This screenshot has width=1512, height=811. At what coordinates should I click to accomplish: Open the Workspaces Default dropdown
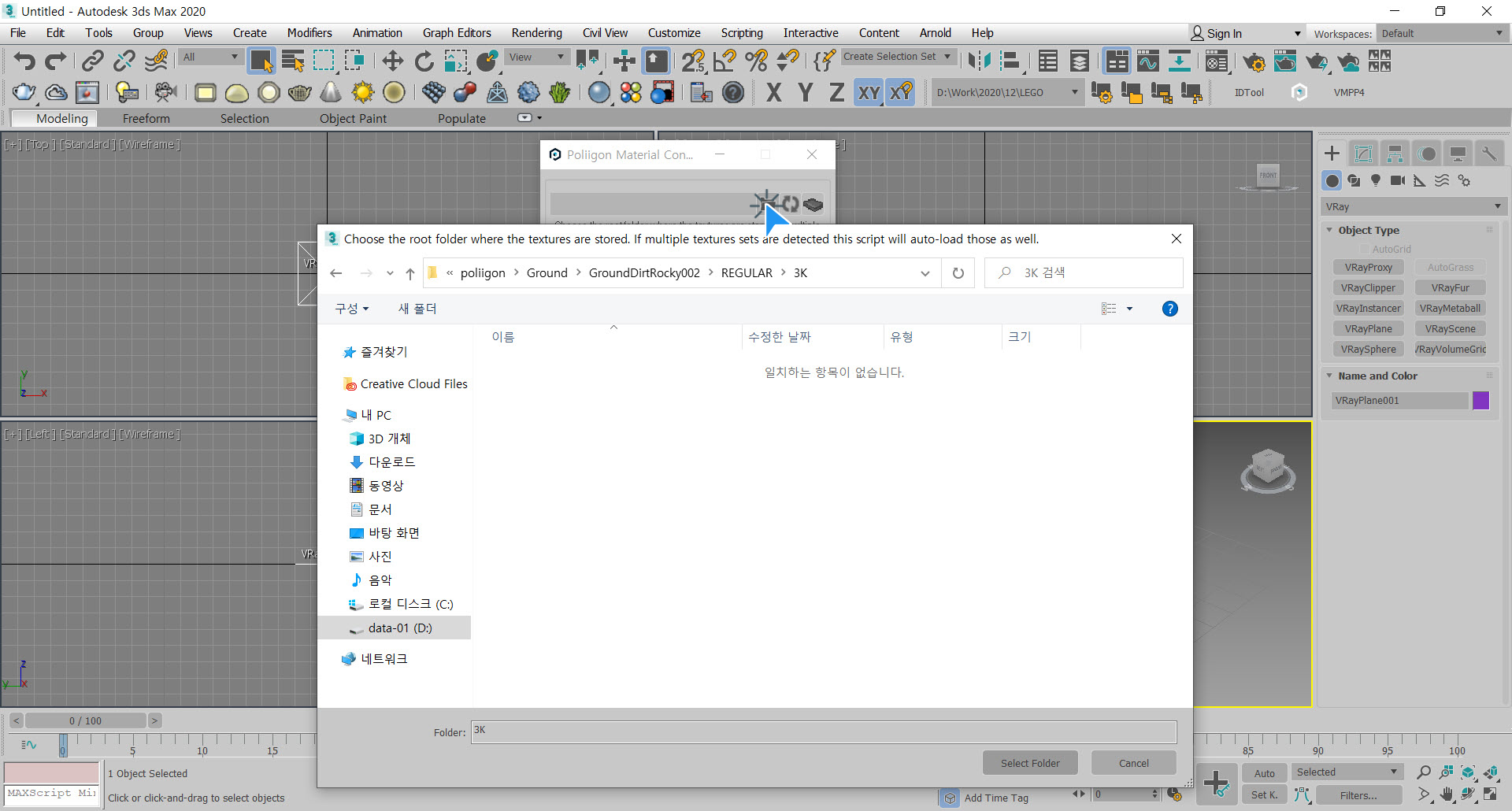coord(1442,34)
